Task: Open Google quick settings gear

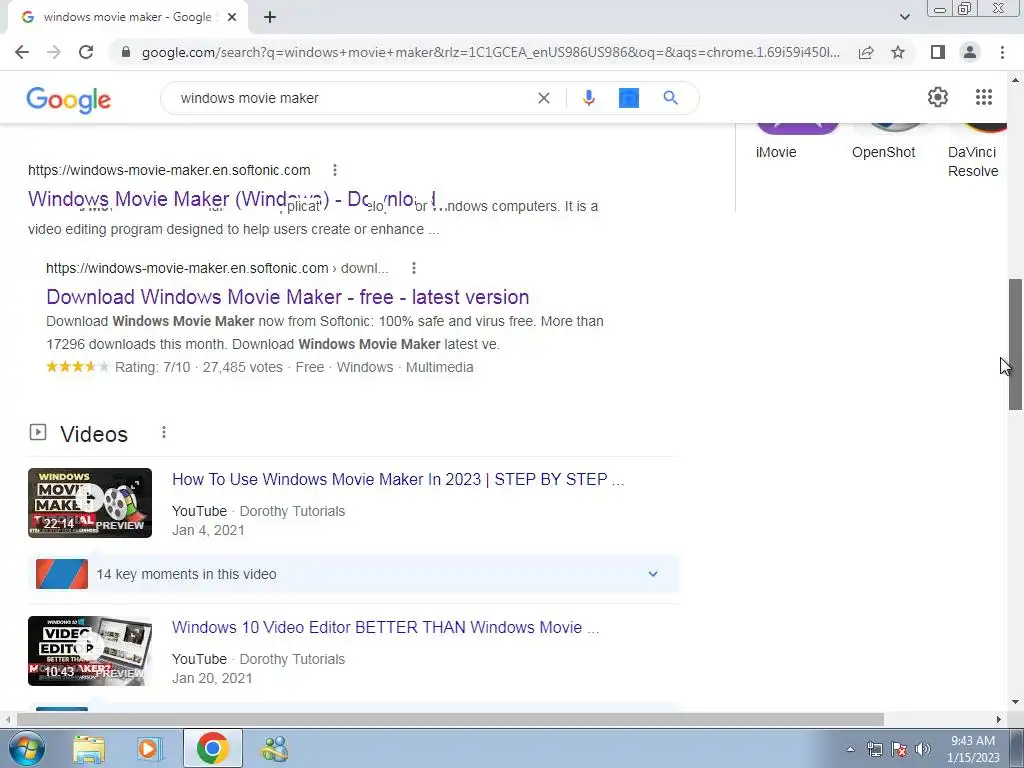Action: (938, 97)
